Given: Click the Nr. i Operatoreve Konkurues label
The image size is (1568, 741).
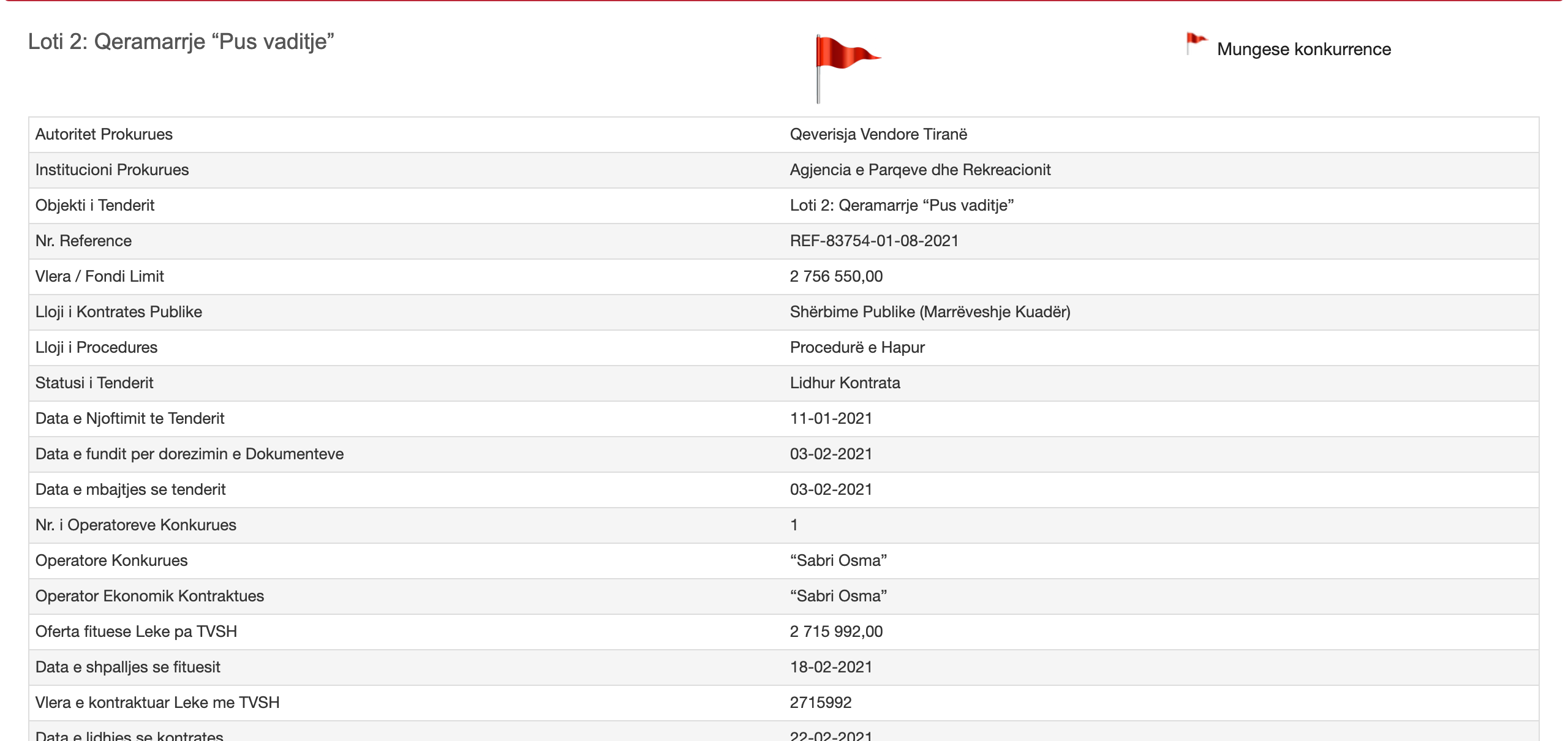Looking at the screenshot, I should [135, 525].
